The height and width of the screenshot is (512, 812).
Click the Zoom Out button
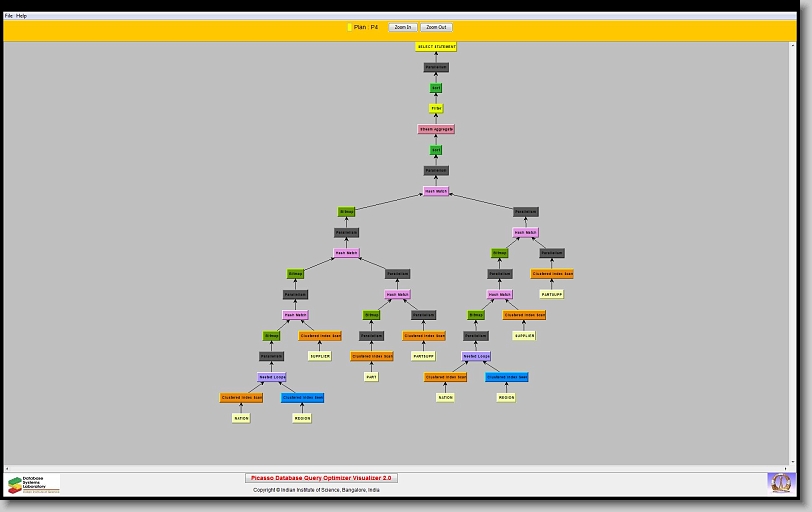[436, 27]
